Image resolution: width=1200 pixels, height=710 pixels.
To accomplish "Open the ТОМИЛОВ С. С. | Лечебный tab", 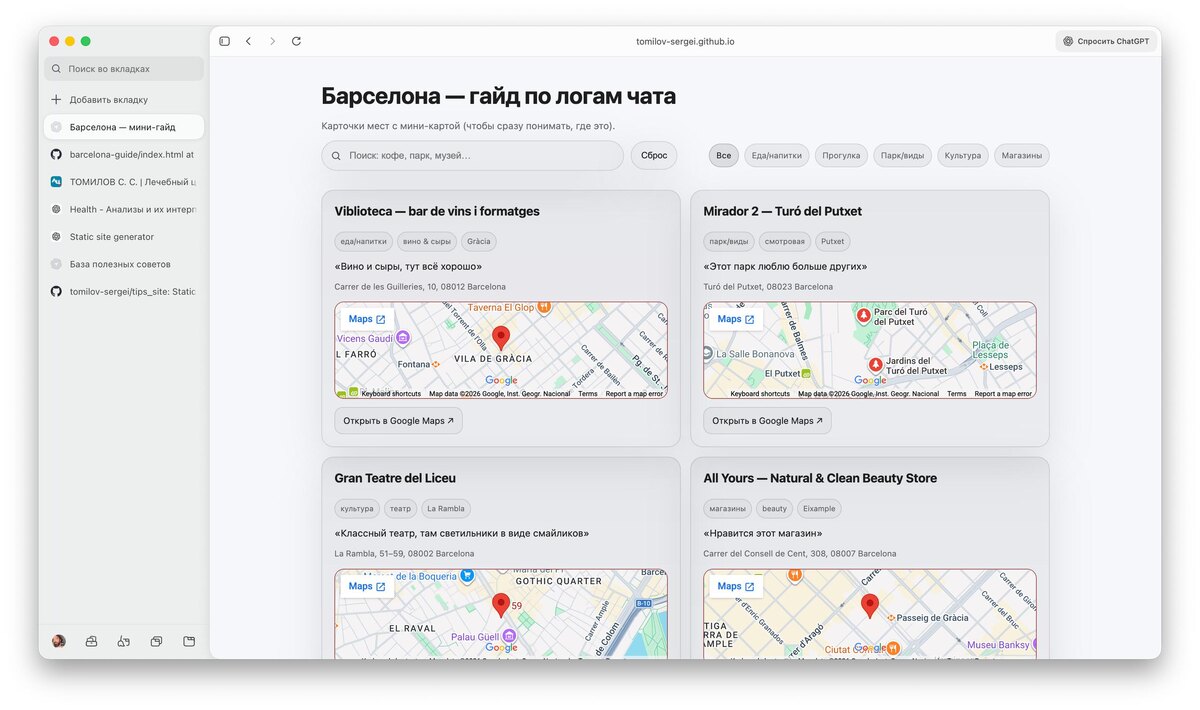I will [x=124, y=182].
